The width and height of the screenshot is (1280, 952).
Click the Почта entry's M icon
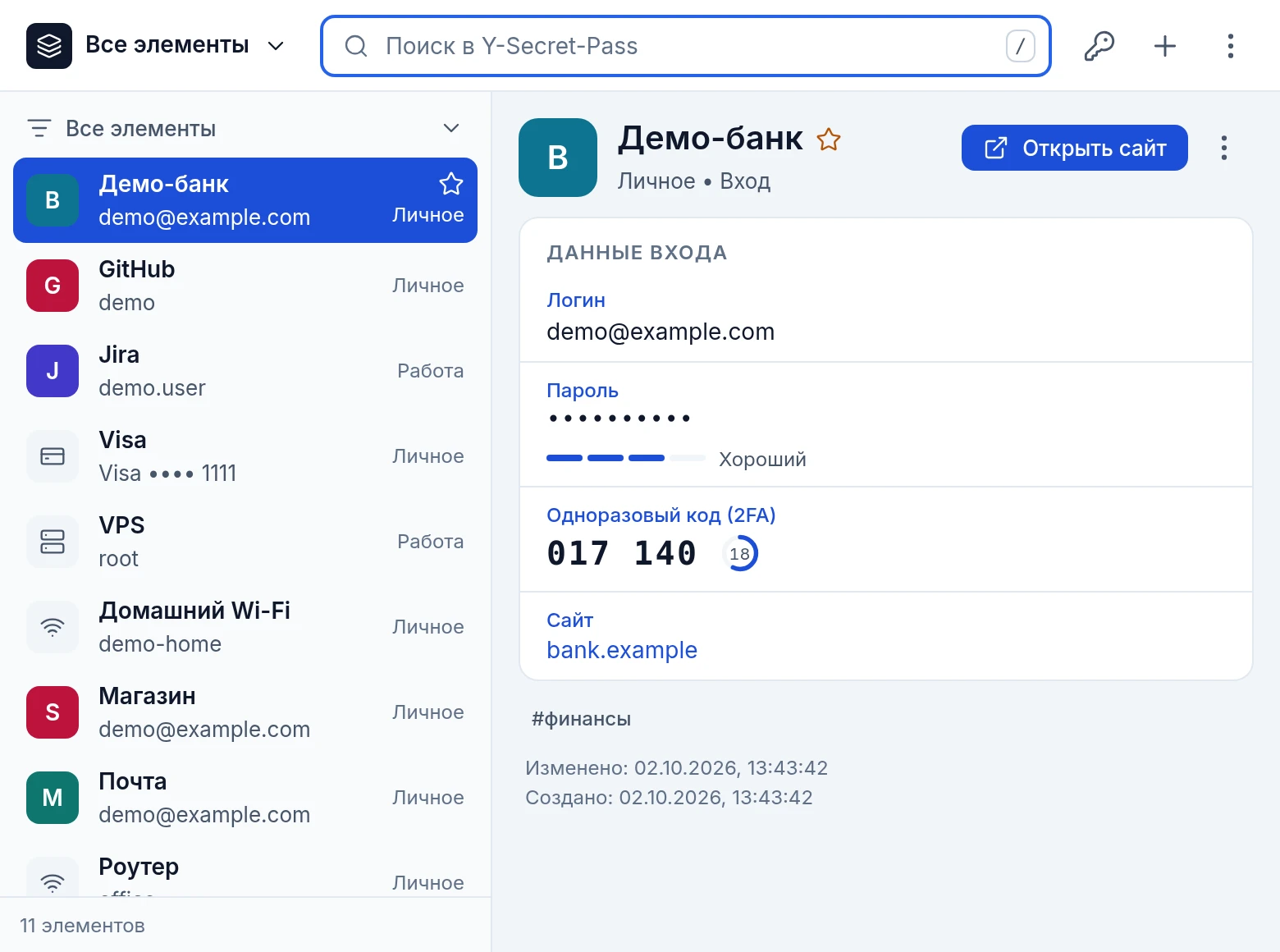(x=53, y=798)
